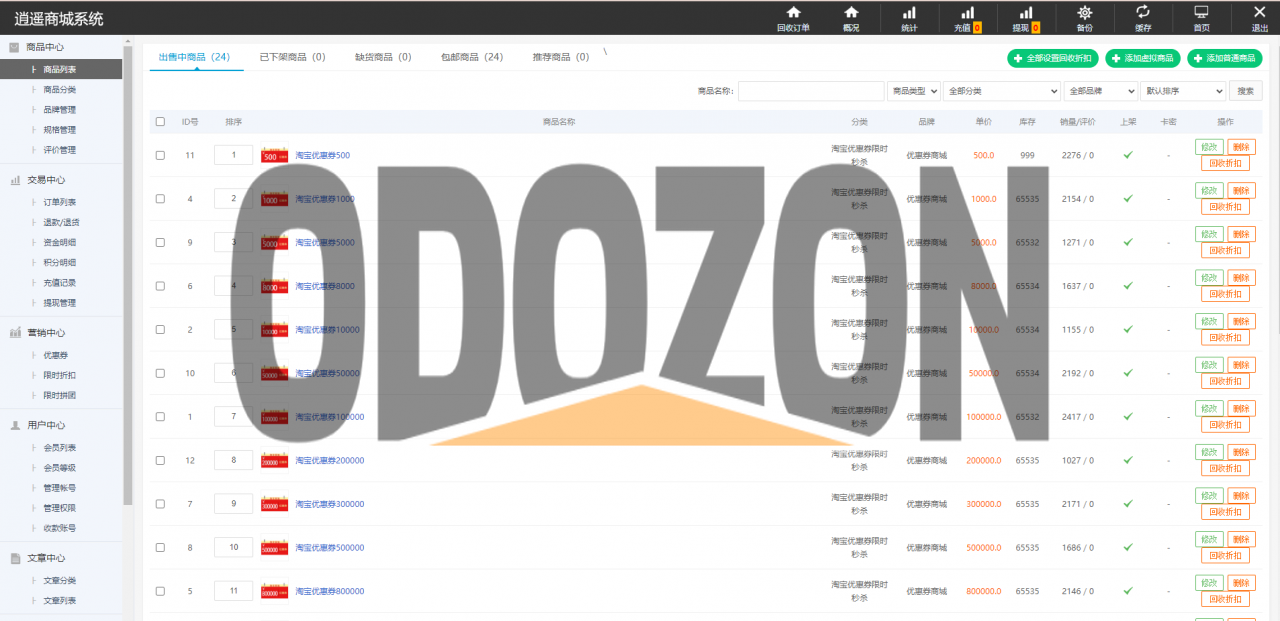The image size is (1280, 621).
Task: Click the 淘宝优惠券200000 product thumbnail
Action: [x=275, y=460]
